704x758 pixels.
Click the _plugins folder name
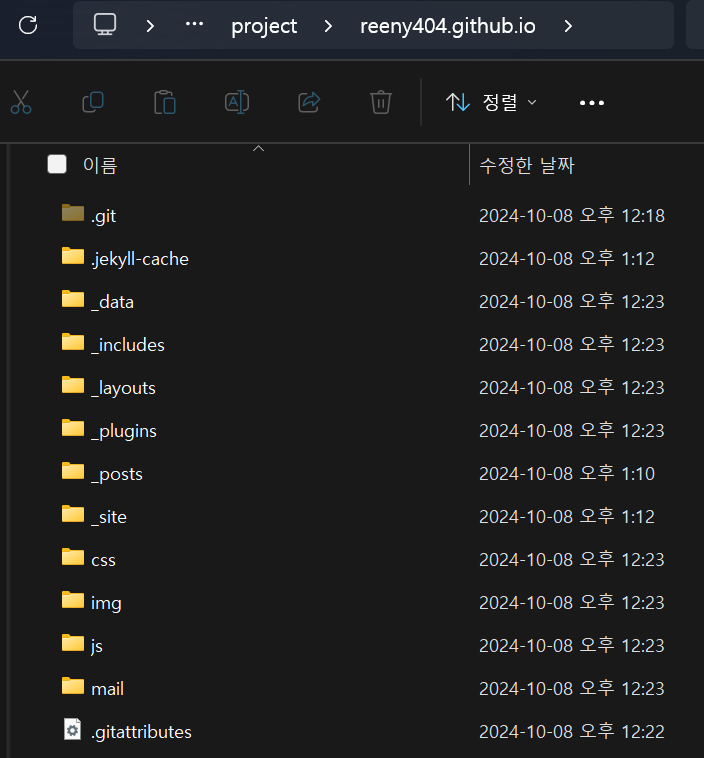coord(124,431)
